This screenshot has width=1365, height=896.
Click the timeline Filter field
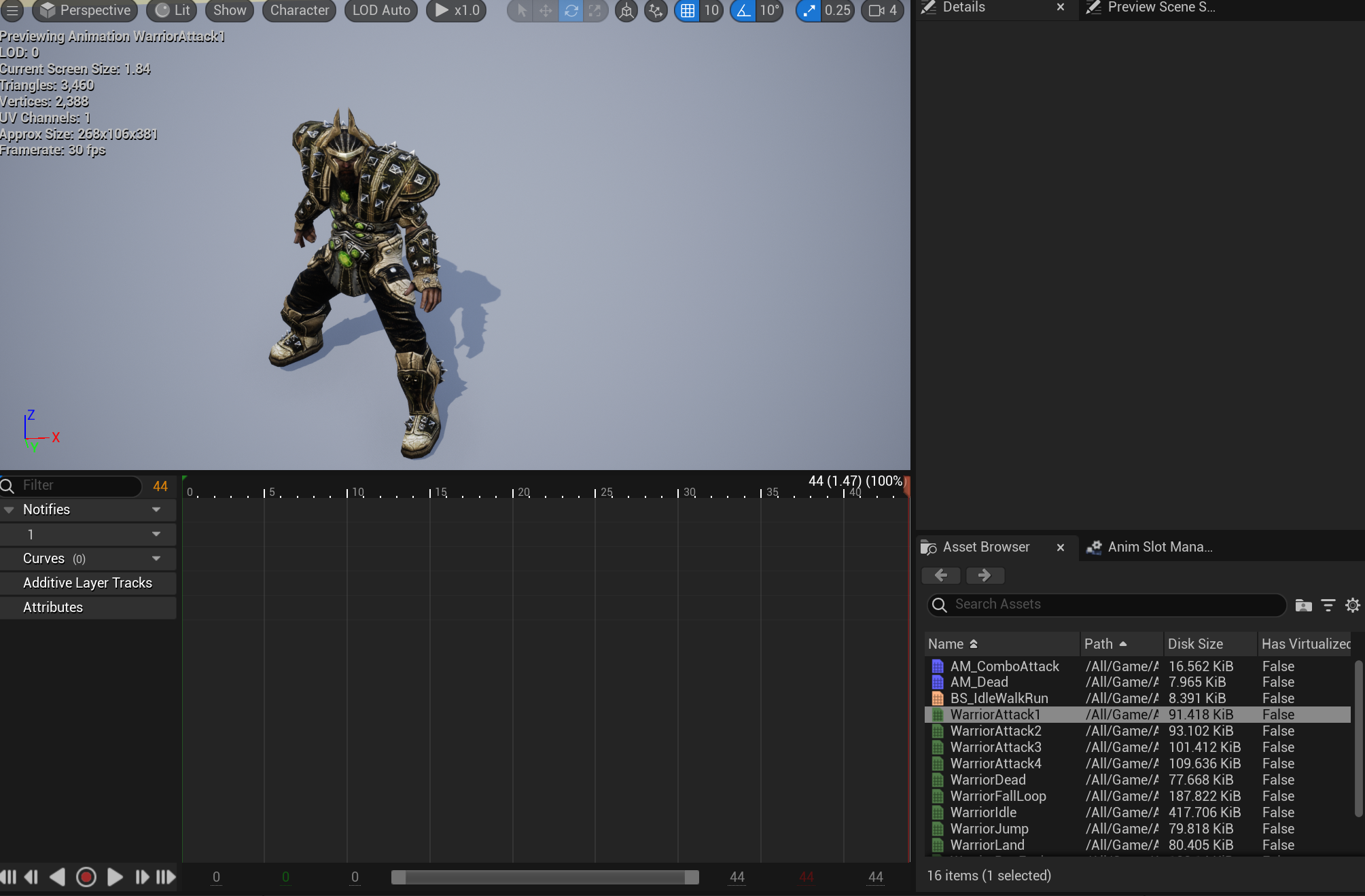(x=71, y=486)
